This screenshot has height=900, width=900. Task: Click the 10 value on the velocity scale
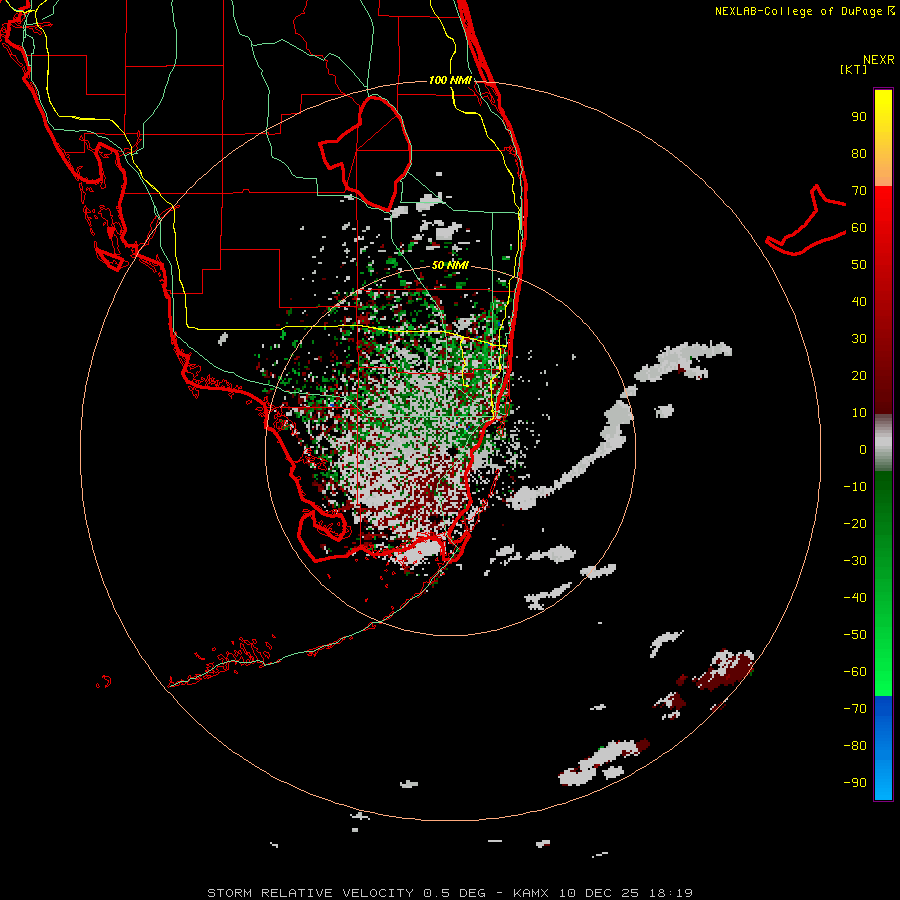click(859, 413)
